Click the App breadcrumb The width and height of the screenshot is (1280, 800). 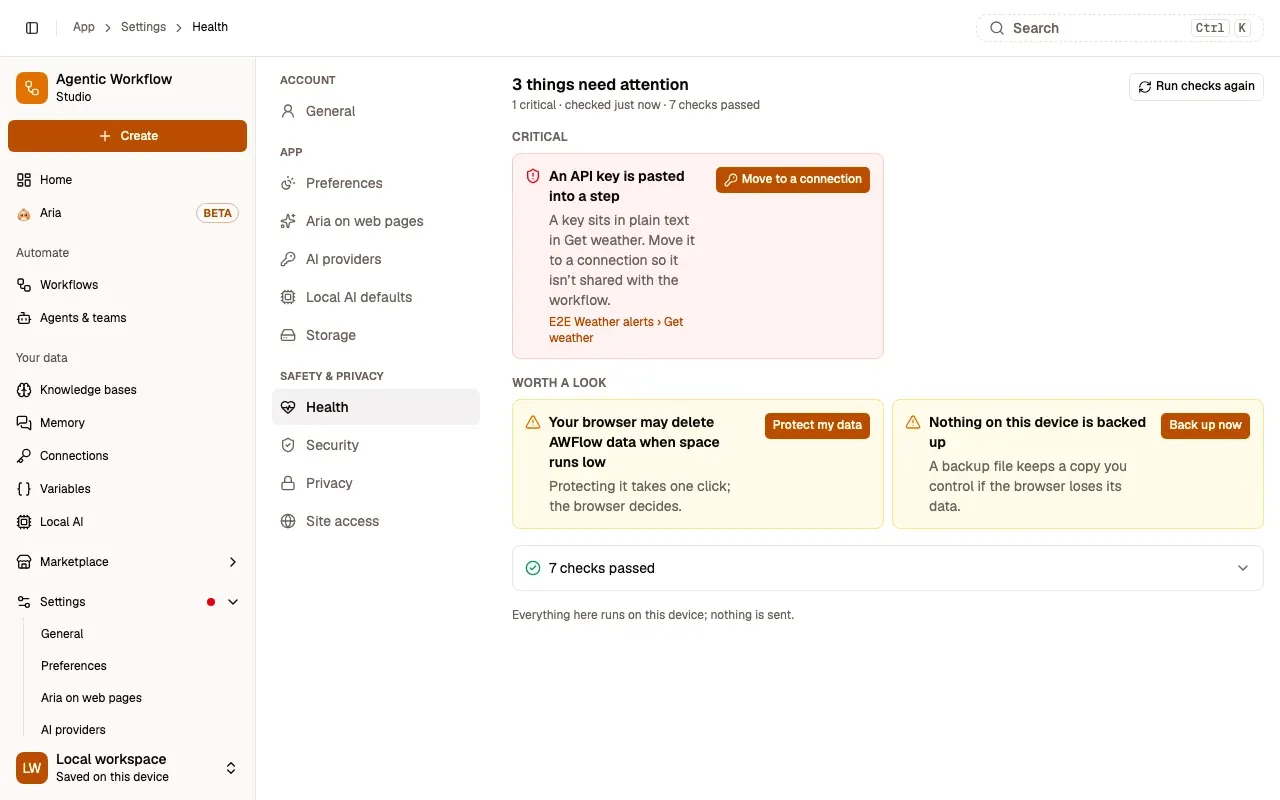(84, 27)
